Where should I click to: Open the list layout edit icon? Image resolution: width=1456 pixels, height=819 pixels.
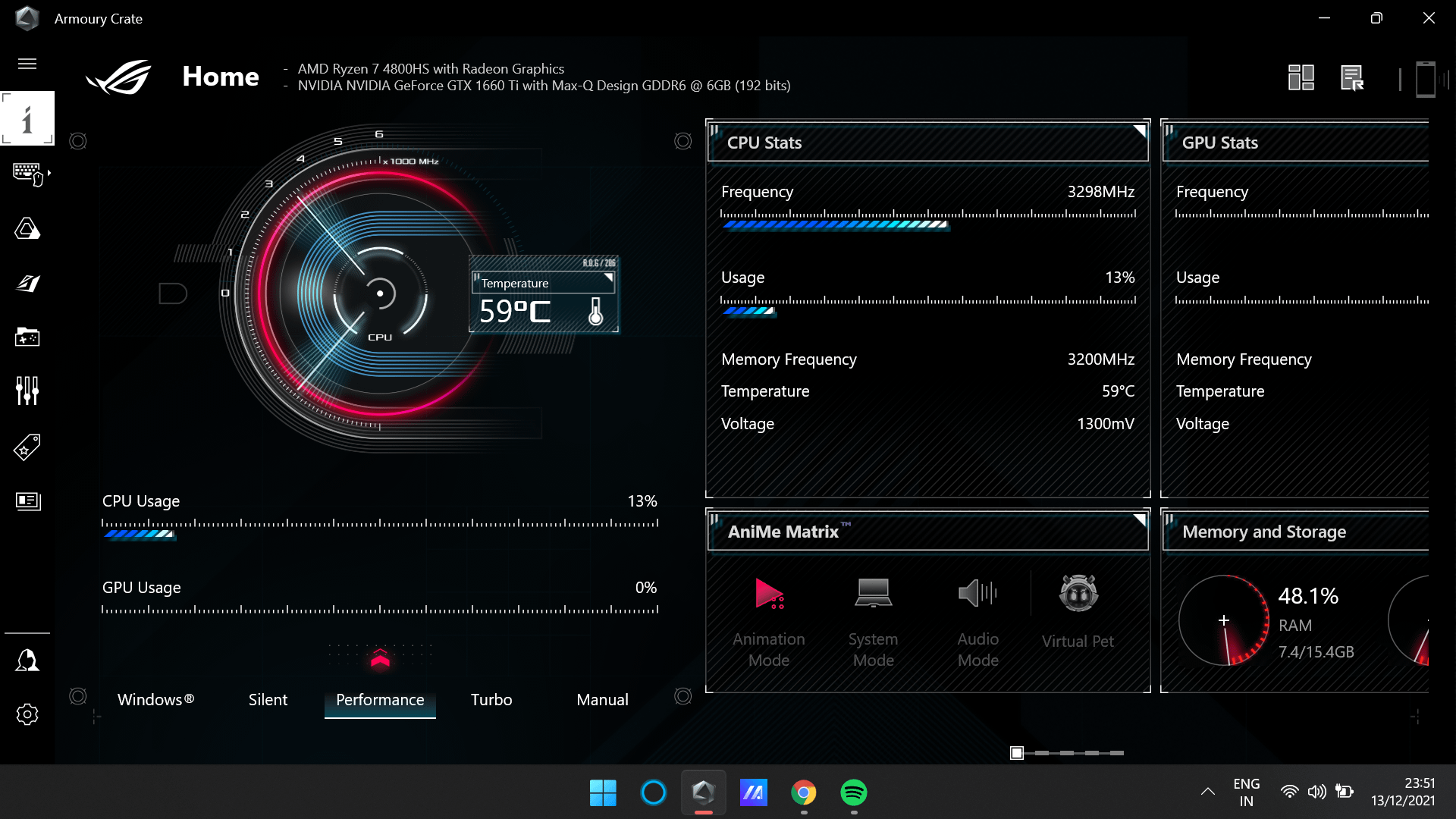(1352, 77)
